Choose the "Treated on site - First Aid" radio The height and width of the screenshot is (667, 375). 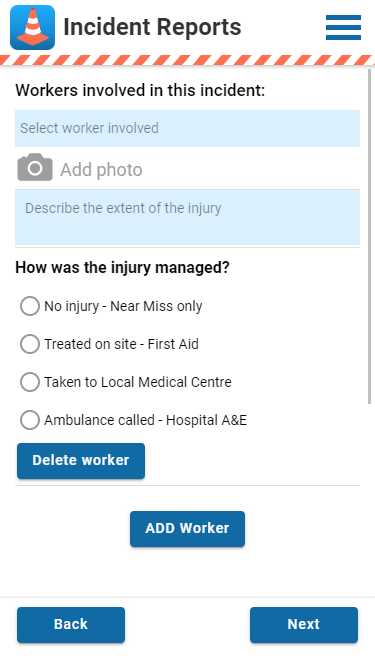(x=30, y=344)
